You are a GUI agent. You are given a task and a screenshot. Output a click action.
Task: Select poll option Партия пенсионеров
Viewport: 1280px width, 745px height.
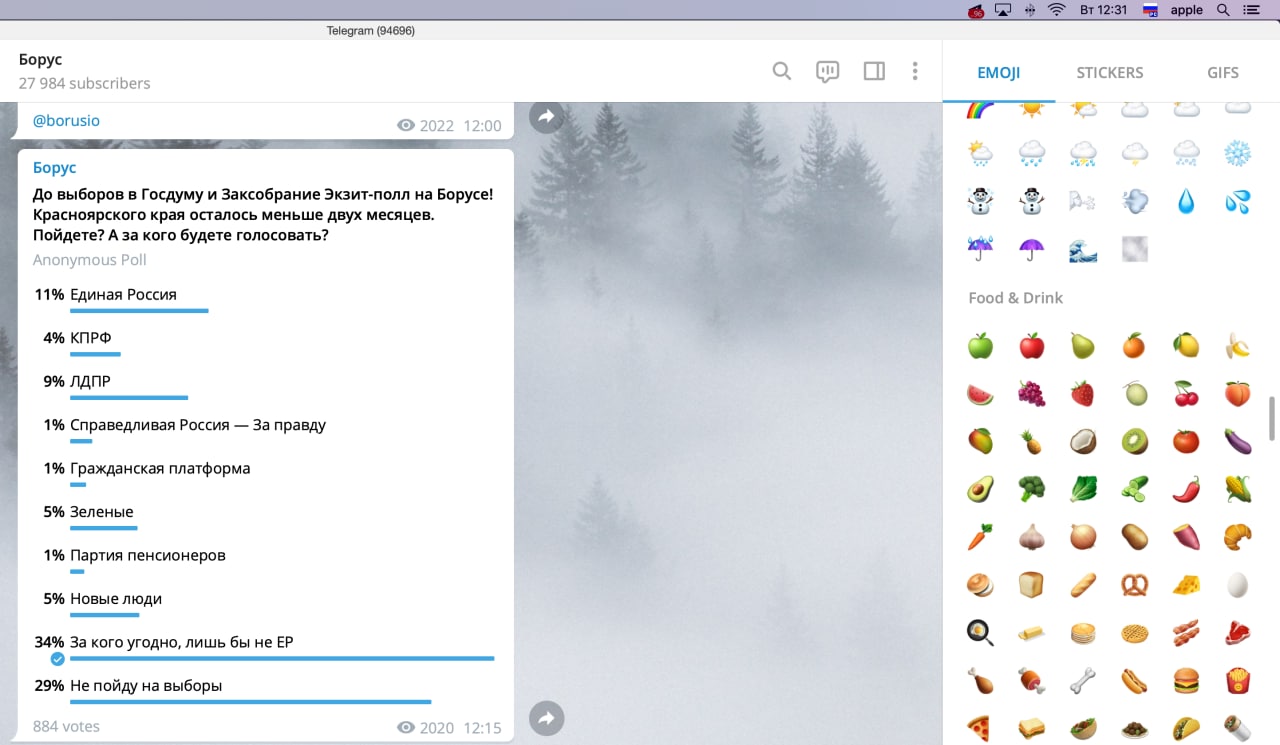(x=265, y=560)
